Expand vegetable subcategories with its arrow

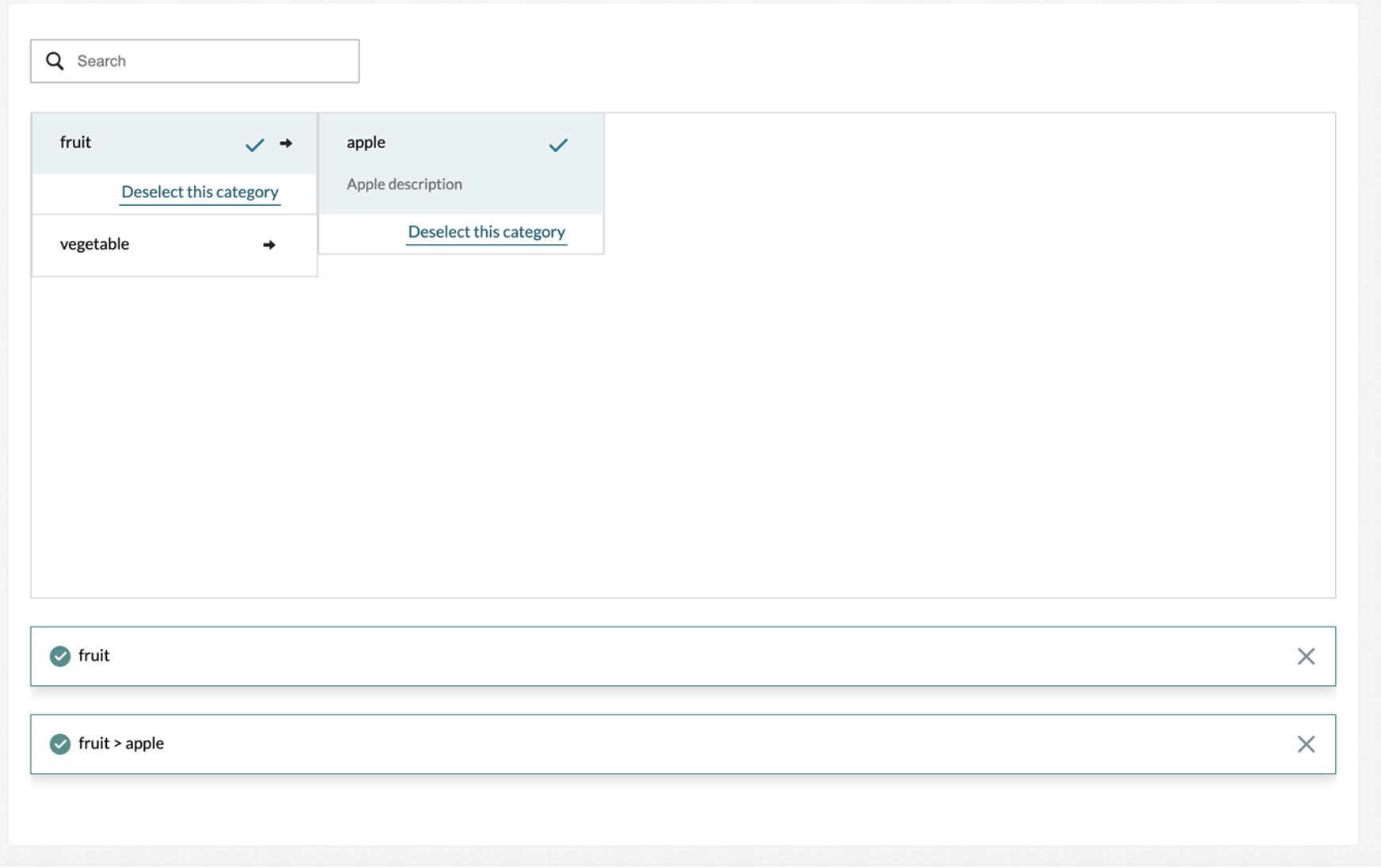tap(269, 245)
